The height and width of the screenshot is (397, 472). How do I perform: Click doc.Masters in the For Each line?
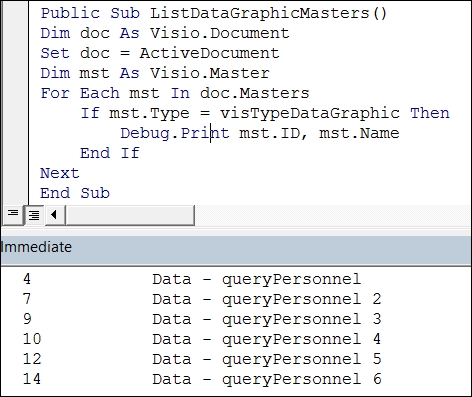(x=255, y=93)
